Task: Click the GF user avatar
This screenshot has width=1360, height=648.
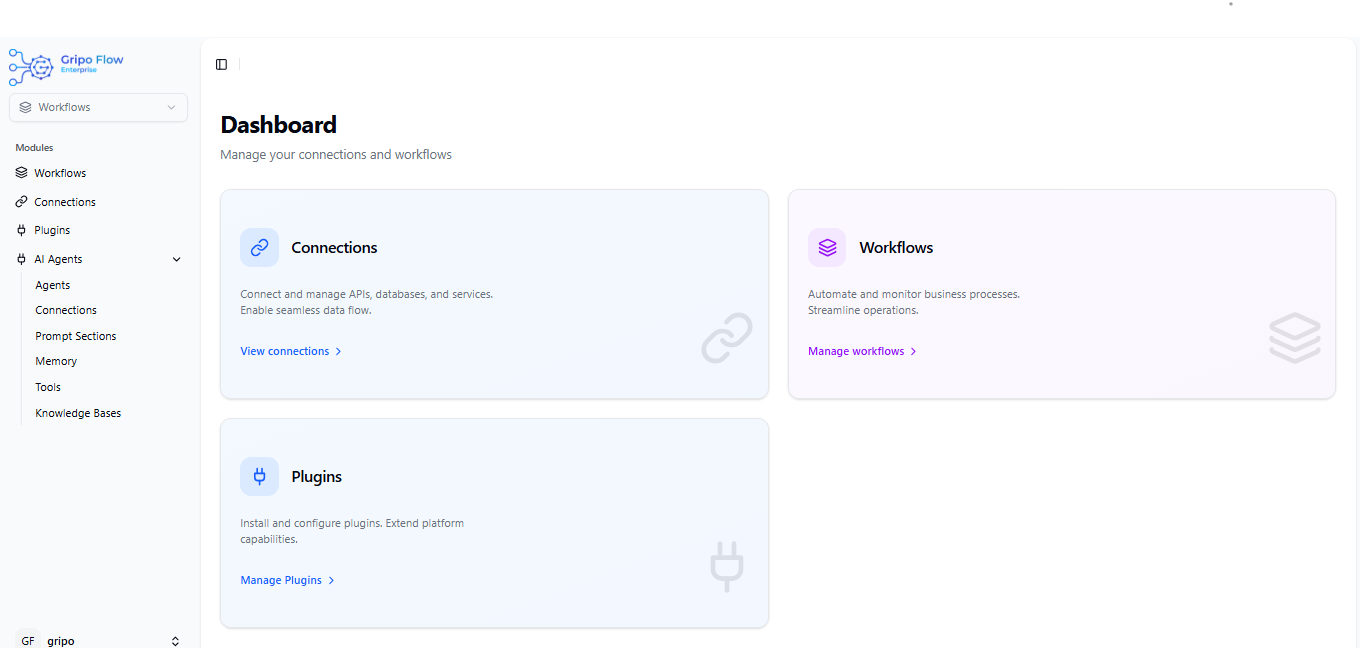Action: [28, 641]
